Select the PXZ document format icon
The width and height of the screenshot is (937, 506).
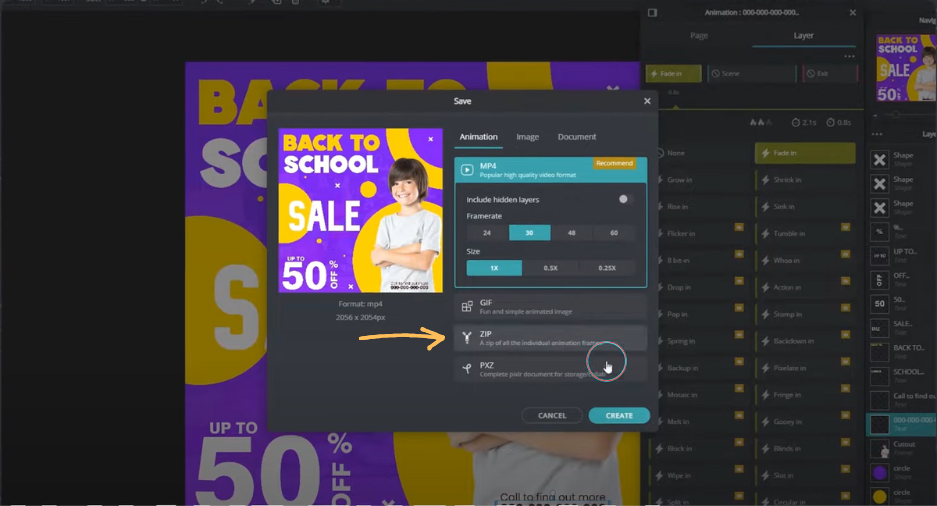(467, 369)
